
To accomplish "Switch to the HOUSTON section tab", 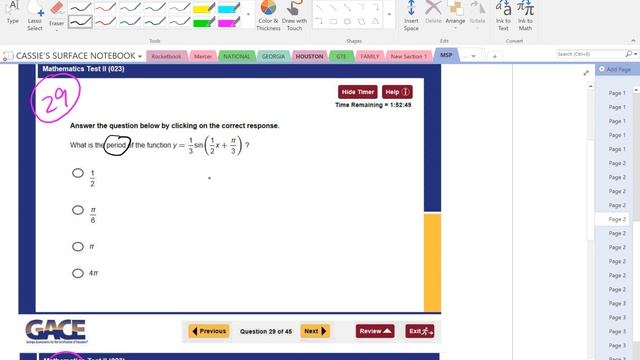I will pos(309,56).
